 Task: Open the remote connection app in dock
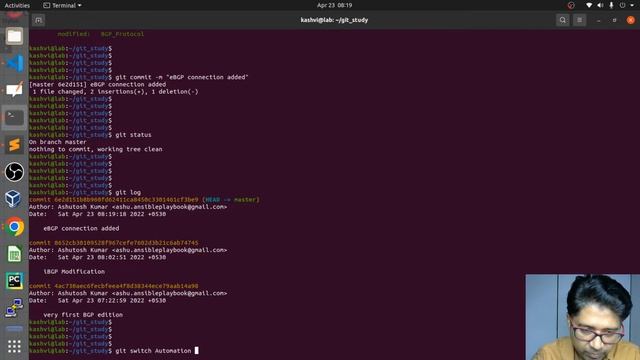pos(14,308)
